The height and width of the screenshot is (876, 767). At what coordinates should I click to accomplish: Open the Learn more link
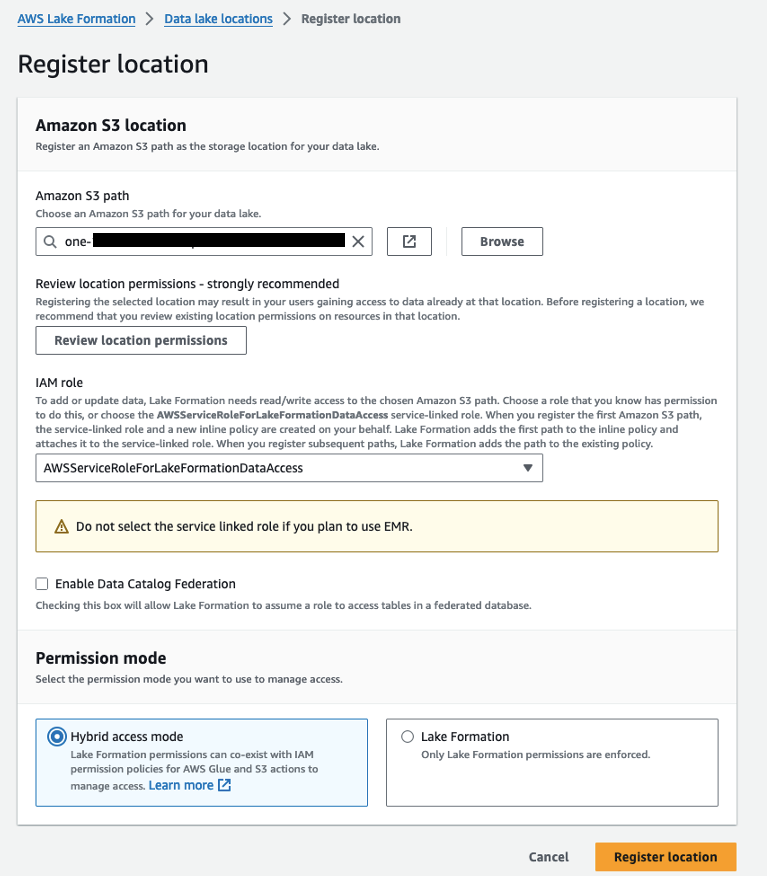(182, 786)
